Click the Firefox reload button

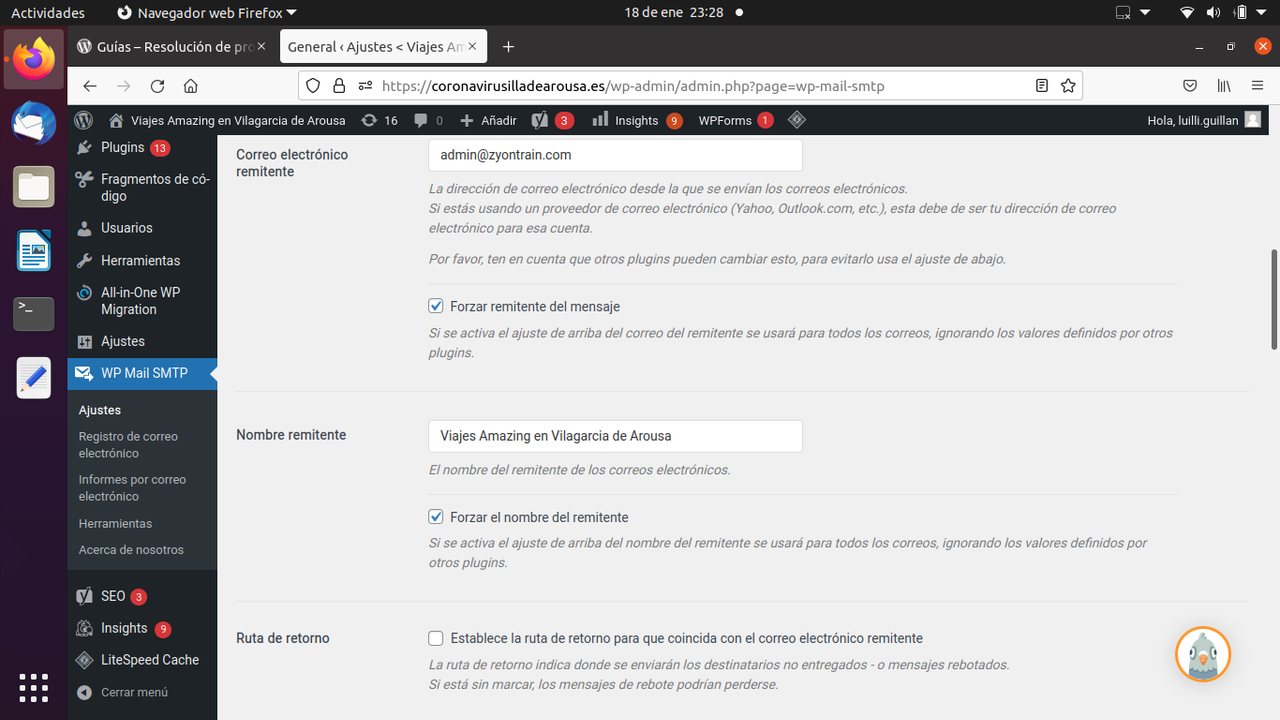pyautogui.click(x=157, y=86)
